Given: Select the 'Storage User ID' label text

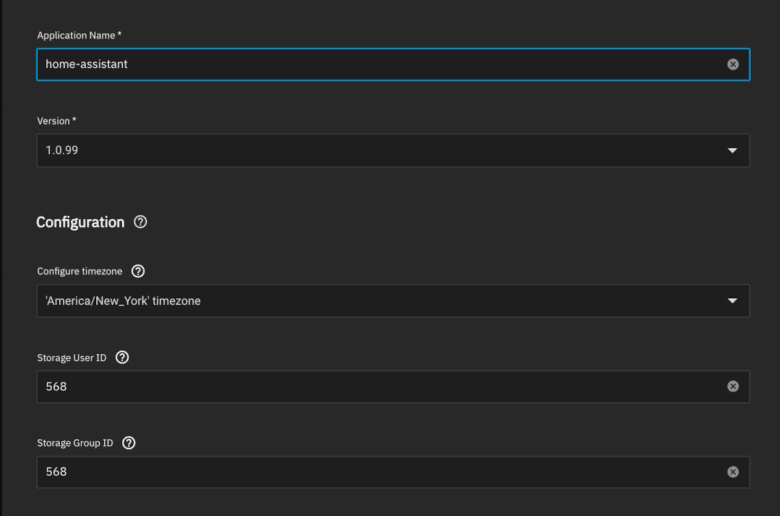Looking at the screenshot, I should pyautogui.click(x=72, y=358).
